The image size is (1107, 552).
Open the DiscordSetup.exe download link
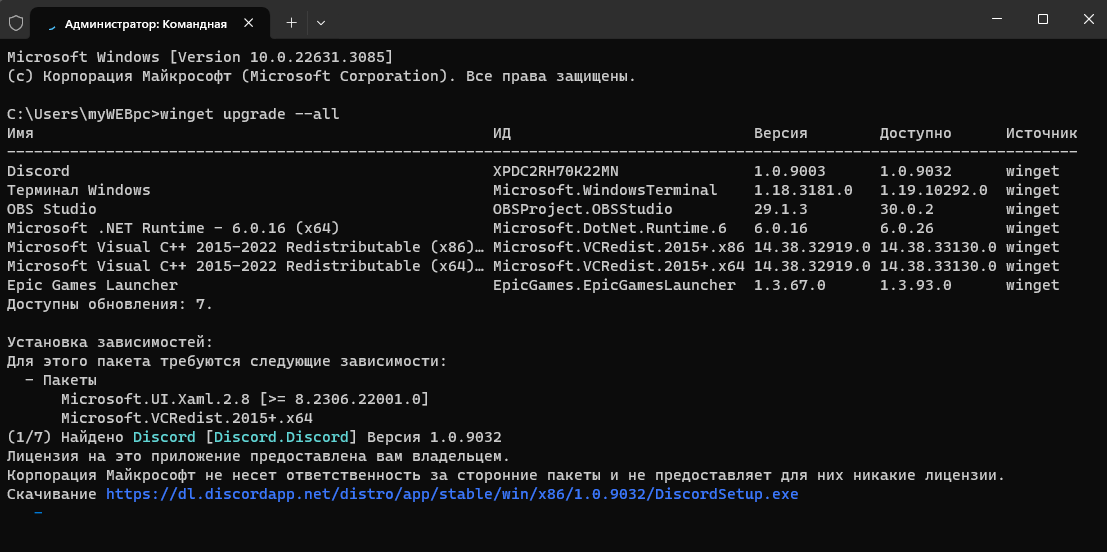click(x=452, y=494)
